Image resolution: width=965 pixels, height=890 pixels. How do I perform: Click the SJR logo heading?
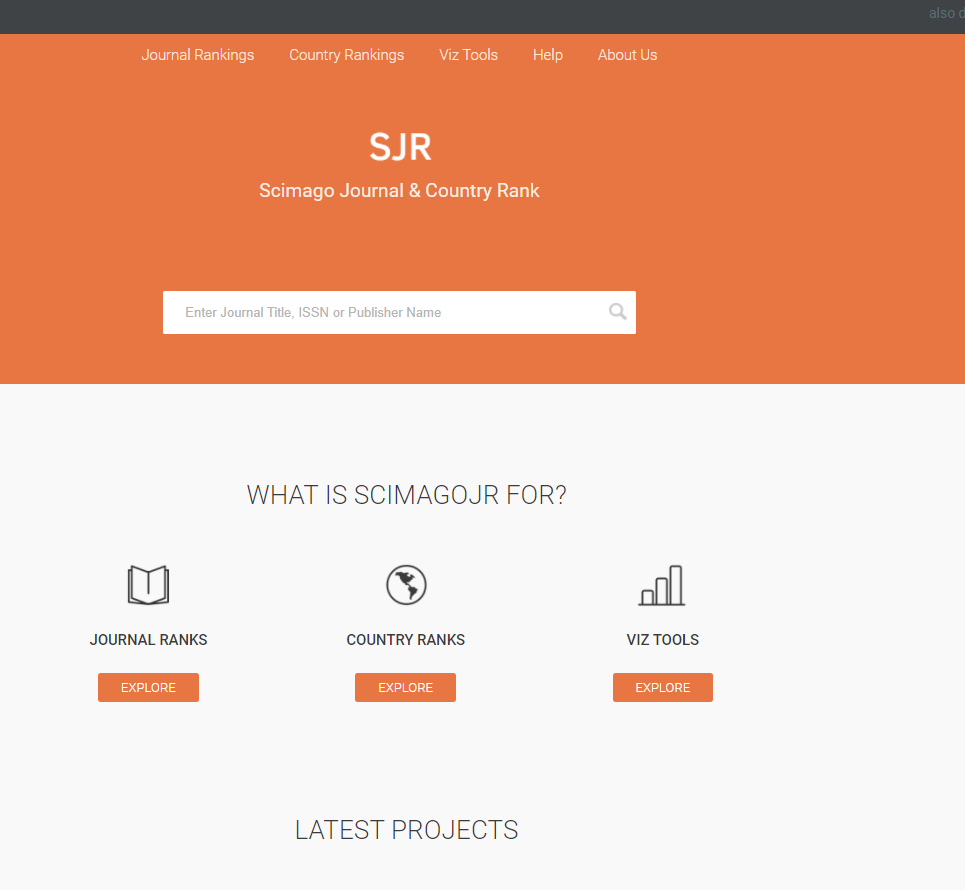click(400, 147)
